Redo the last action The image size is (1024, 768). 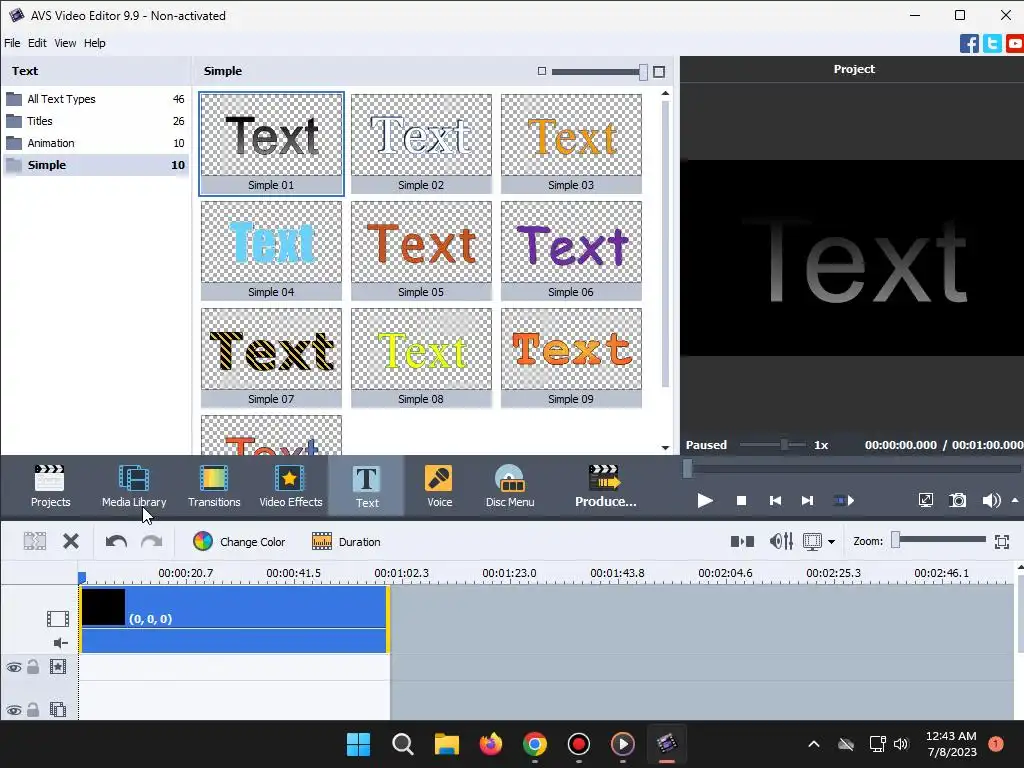pos(152,541)
